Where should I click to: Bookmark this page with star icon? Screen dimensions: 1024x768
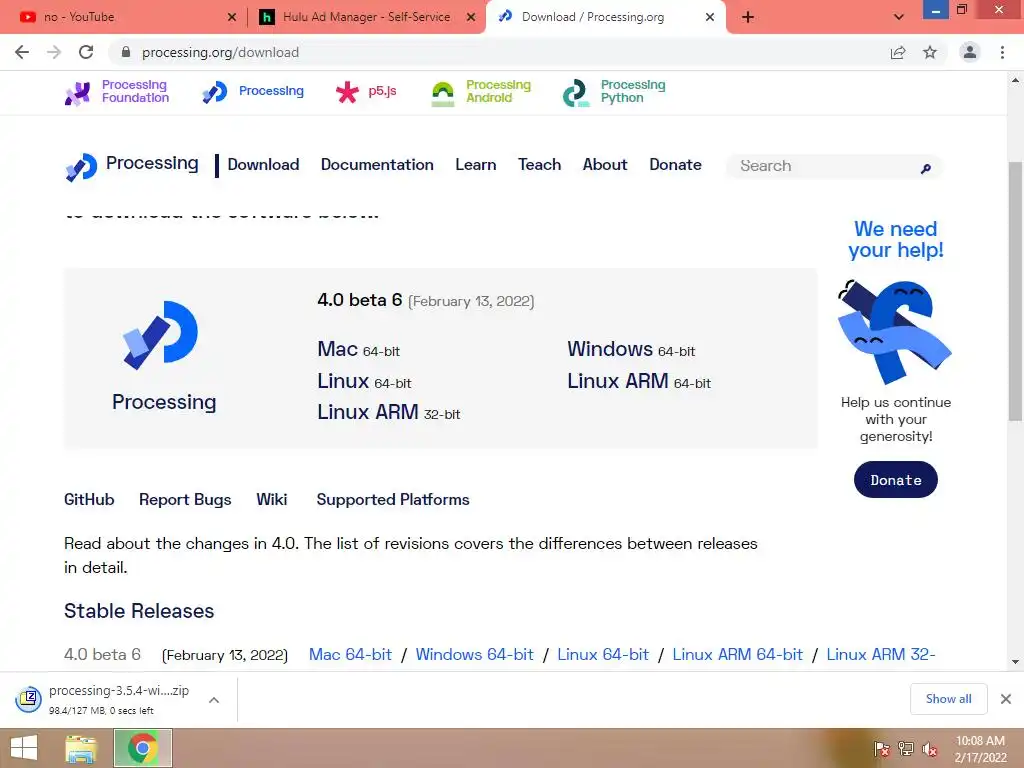[930, 52]
